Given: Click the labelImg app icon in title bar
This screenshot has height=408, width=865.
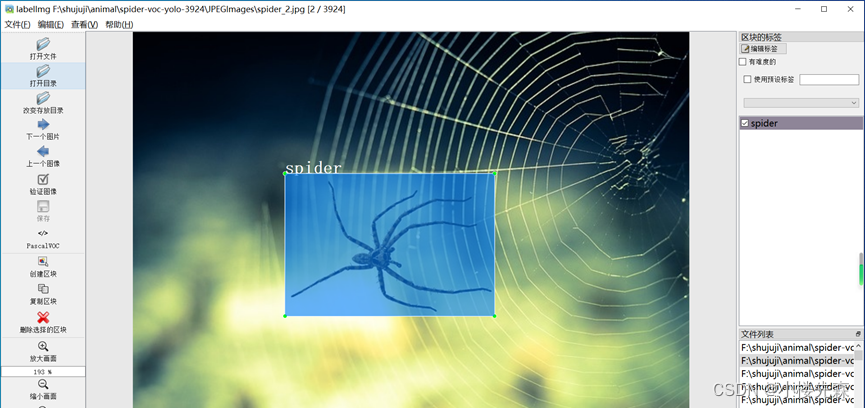Looking at the screenshot, I should (x=9, y=9).
